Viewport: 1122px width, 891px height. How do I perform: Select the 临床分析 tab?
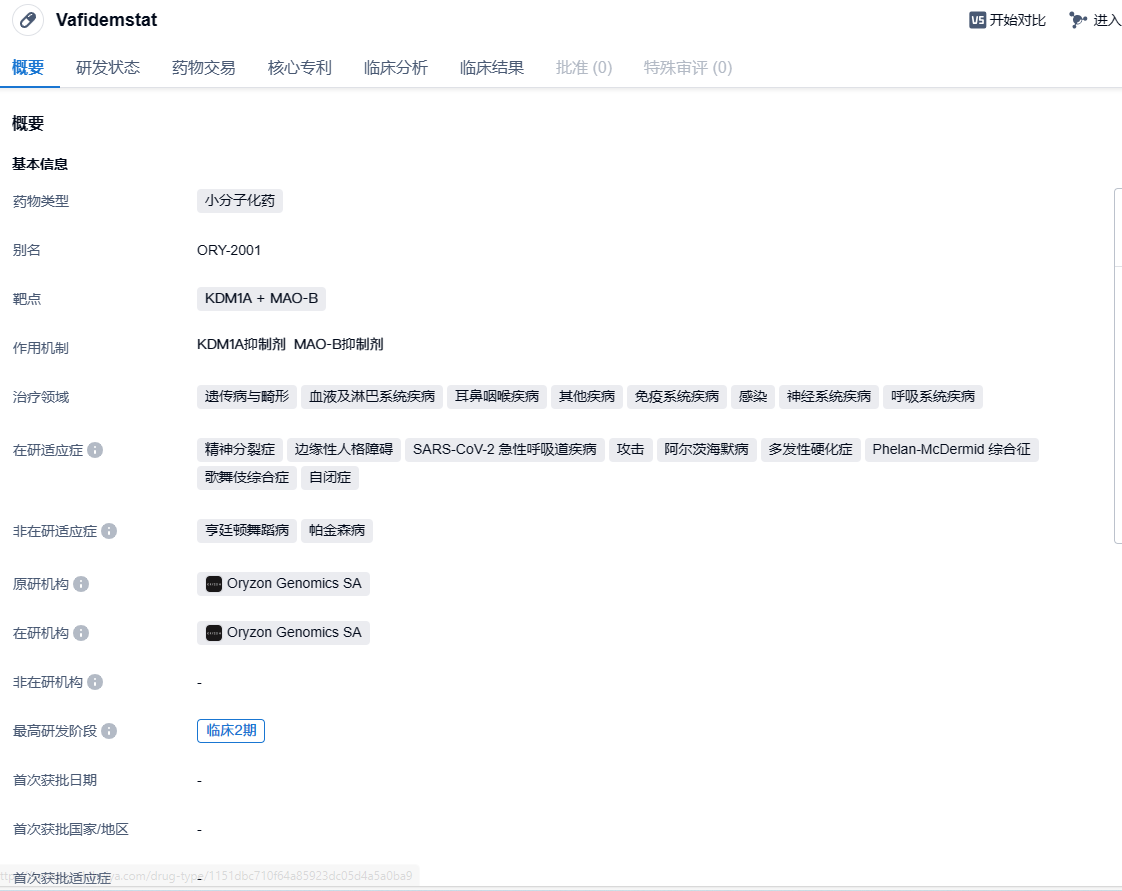[396, 68]
